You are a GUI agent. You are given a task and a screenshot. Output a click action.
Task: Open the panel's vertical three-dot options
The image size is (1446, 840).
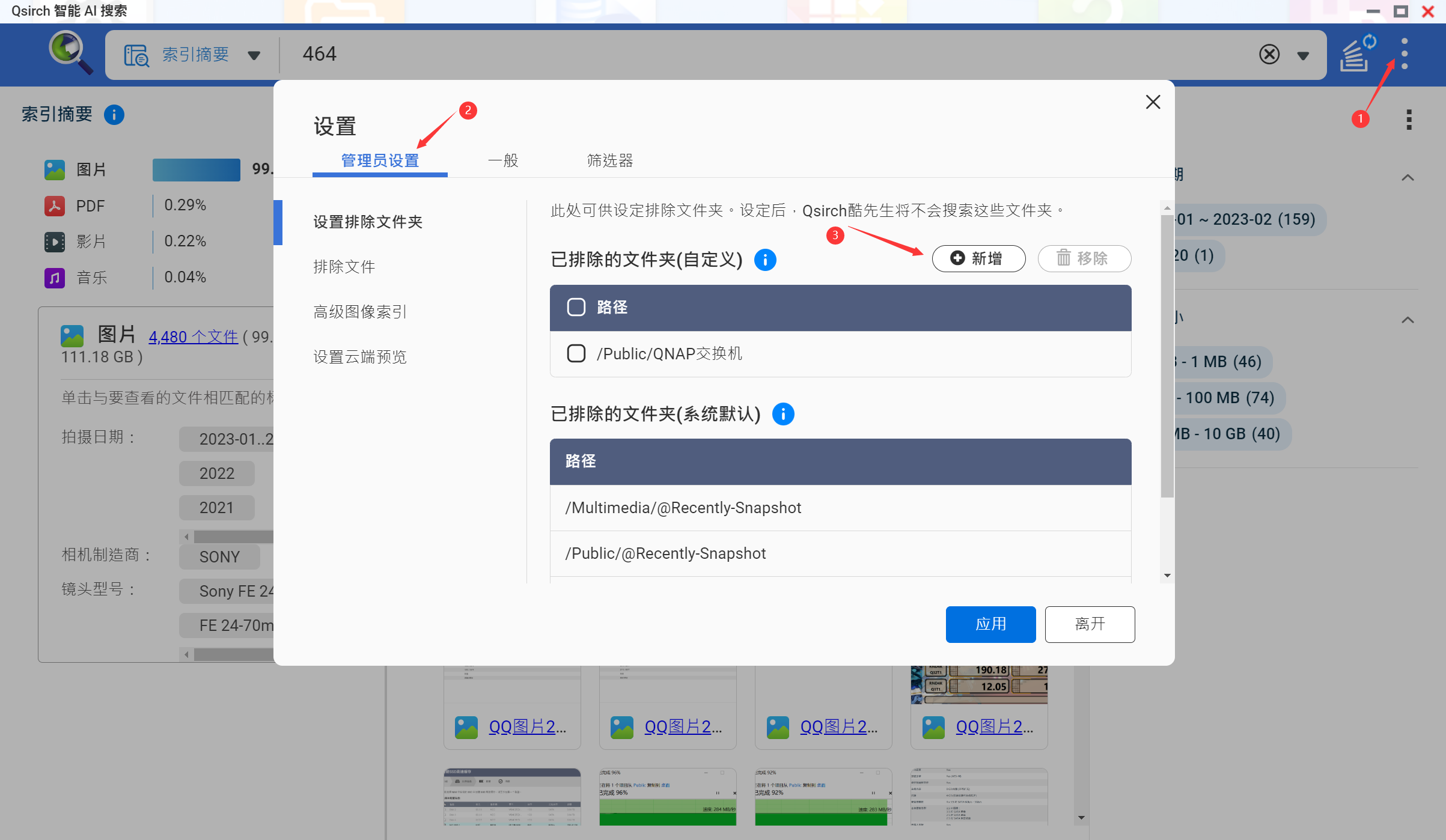[1409, 120]
